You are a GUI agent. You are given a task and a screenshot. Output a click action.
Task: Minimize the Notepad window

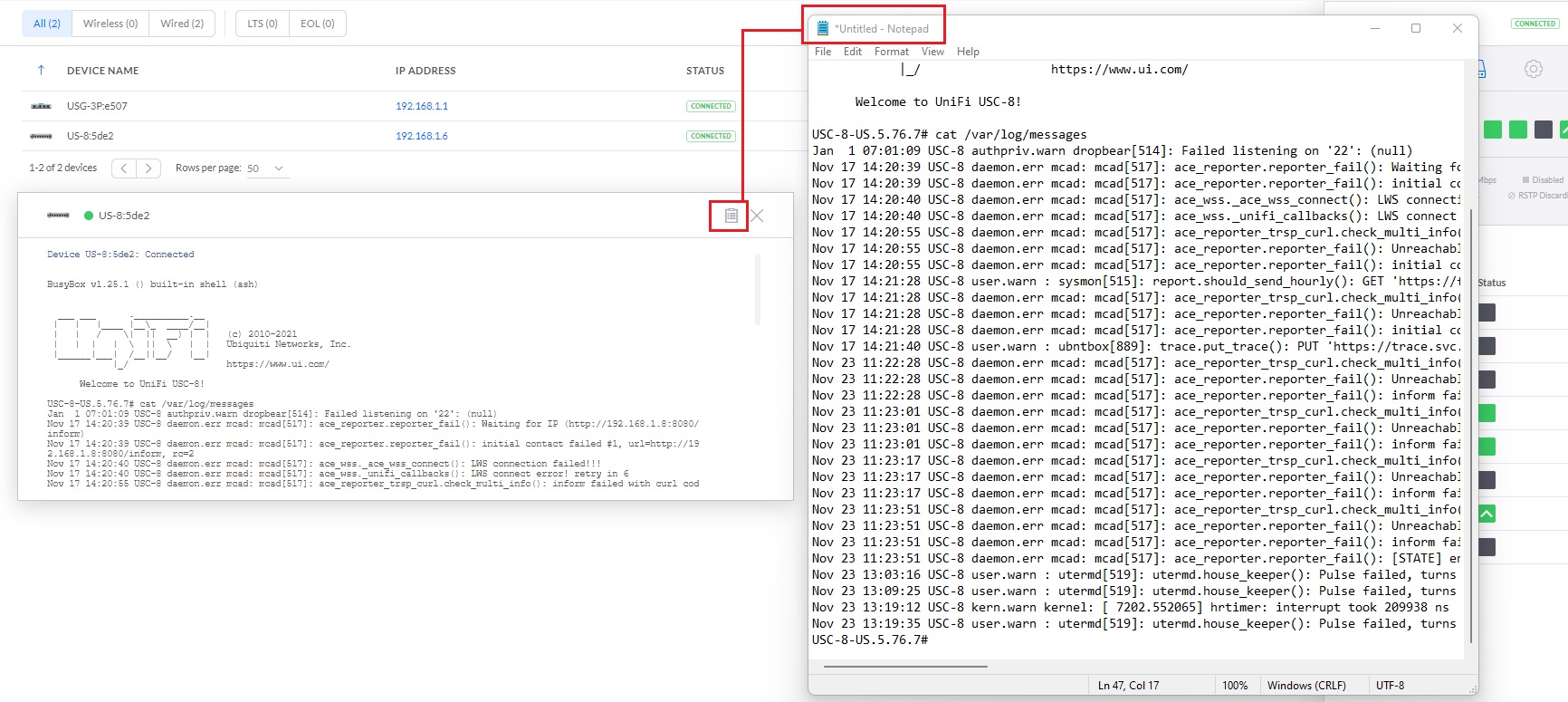tap(1375, 28)
